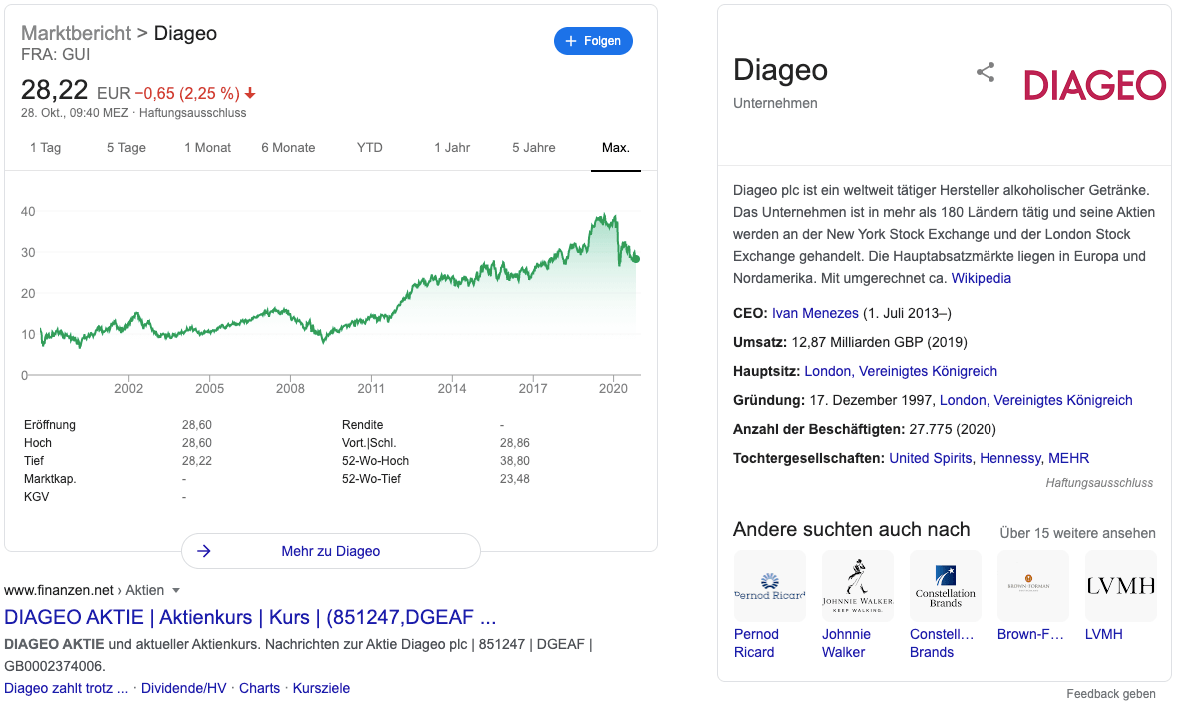Click Feedback geben below the panel
The image size is (1178, 713).
coord(1110,693)
